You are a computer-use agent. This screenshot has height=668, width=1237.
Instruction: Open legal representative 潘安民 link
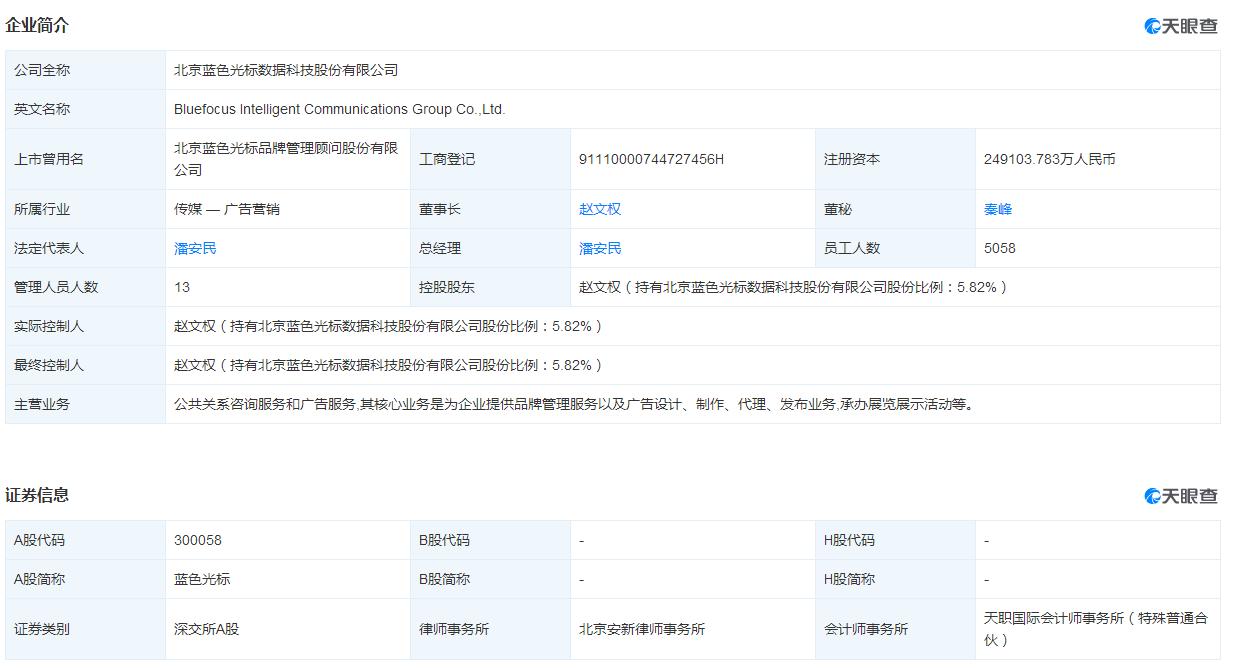pyautogui.click(x=195, y=248)
